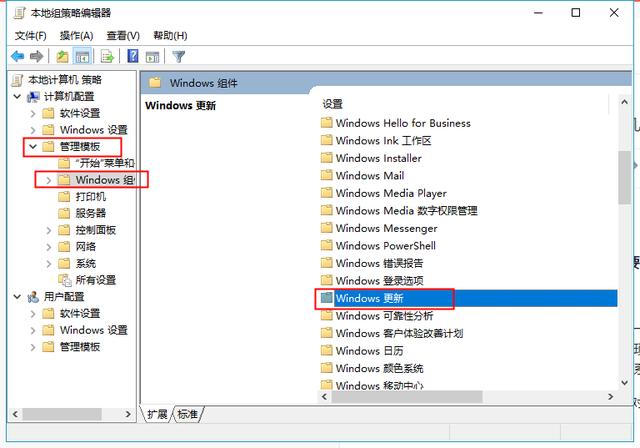Expand the Windows 组件 tree node
This screenshot has height=448, width=640.
click(x=49, y=180)
